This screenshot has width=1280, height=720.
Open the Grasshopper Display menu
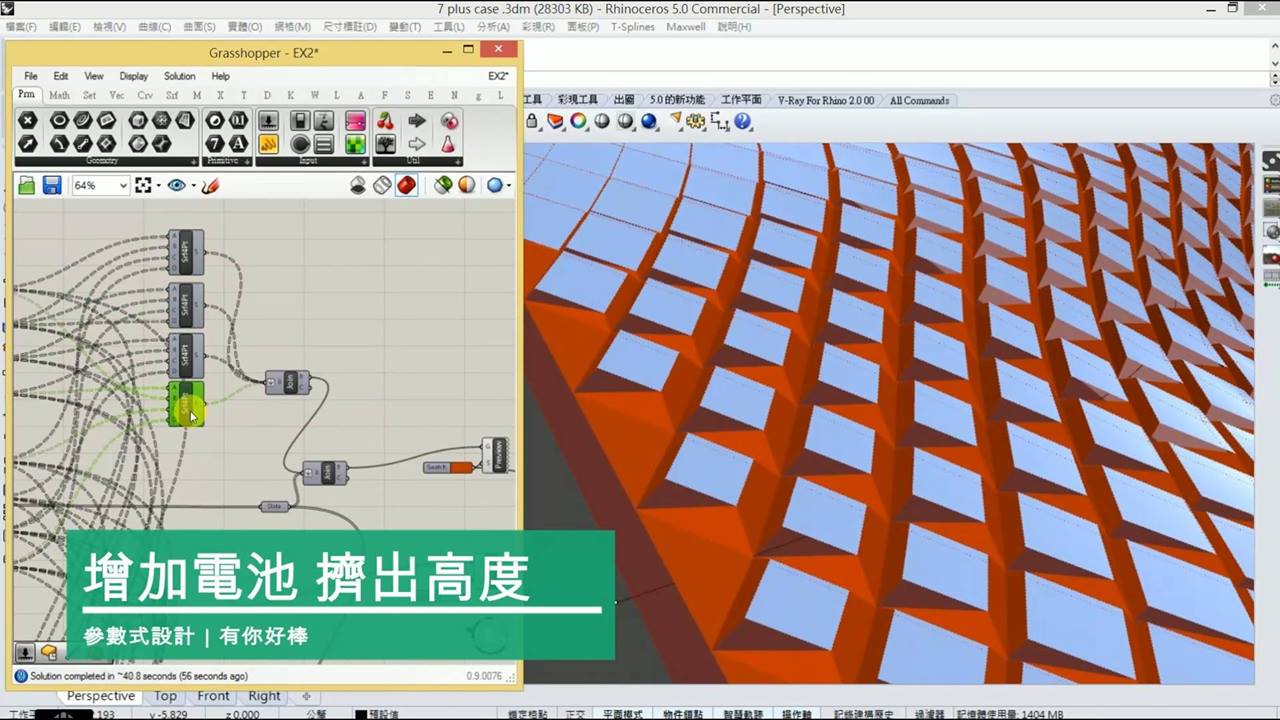[134, 76]
